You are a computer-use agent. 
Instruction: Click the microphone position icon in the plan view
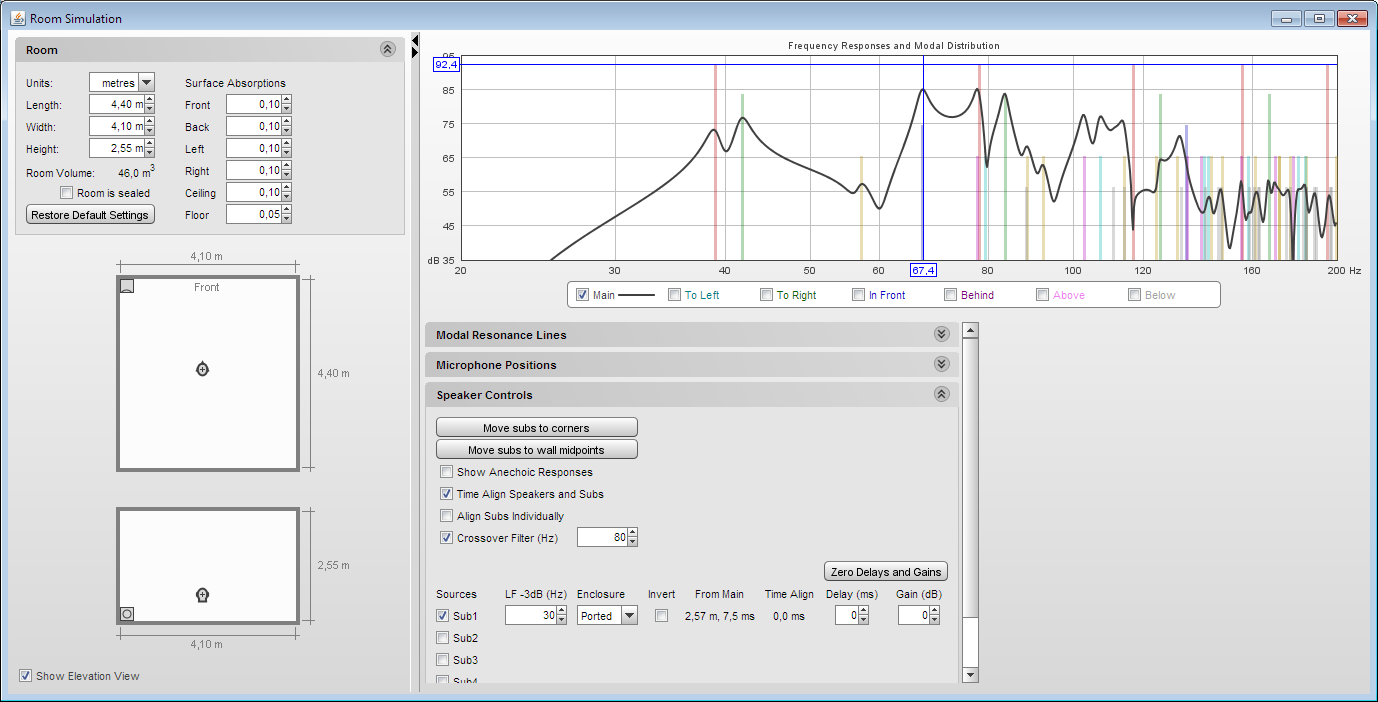click(202, 369)
